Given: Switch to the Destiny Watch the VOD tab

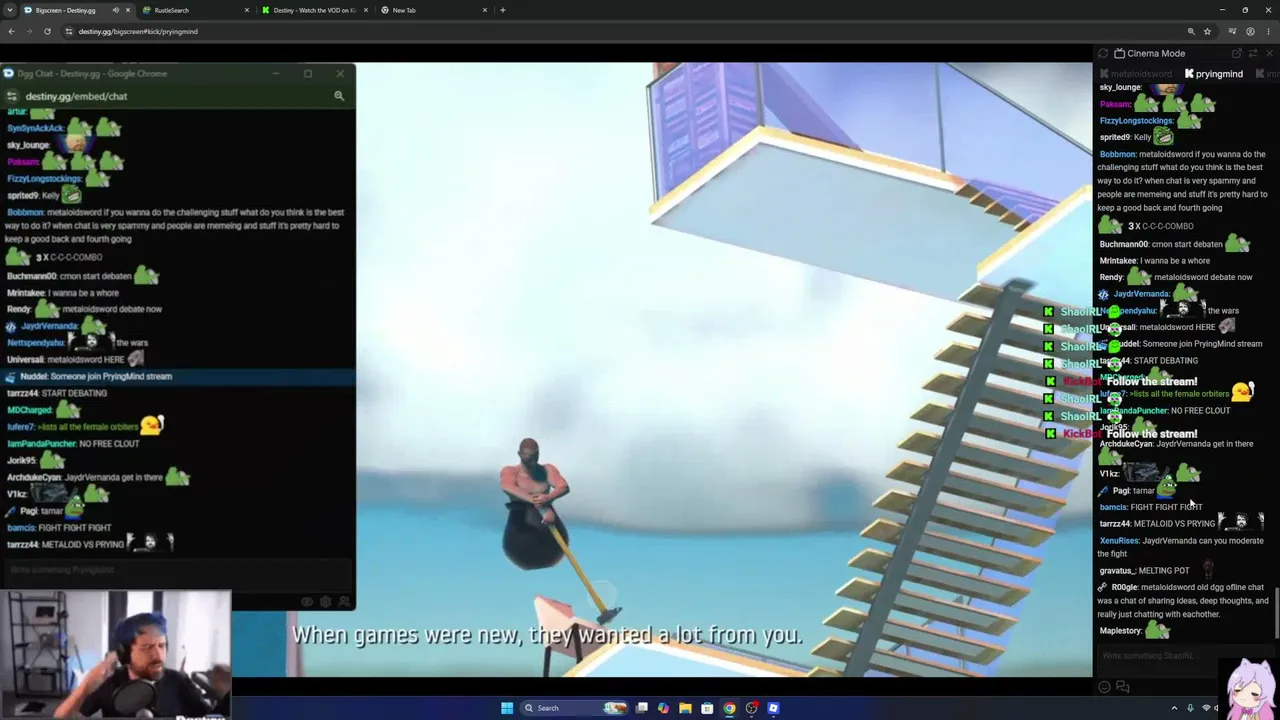Looking at the screenshot, I should (314, 10).
